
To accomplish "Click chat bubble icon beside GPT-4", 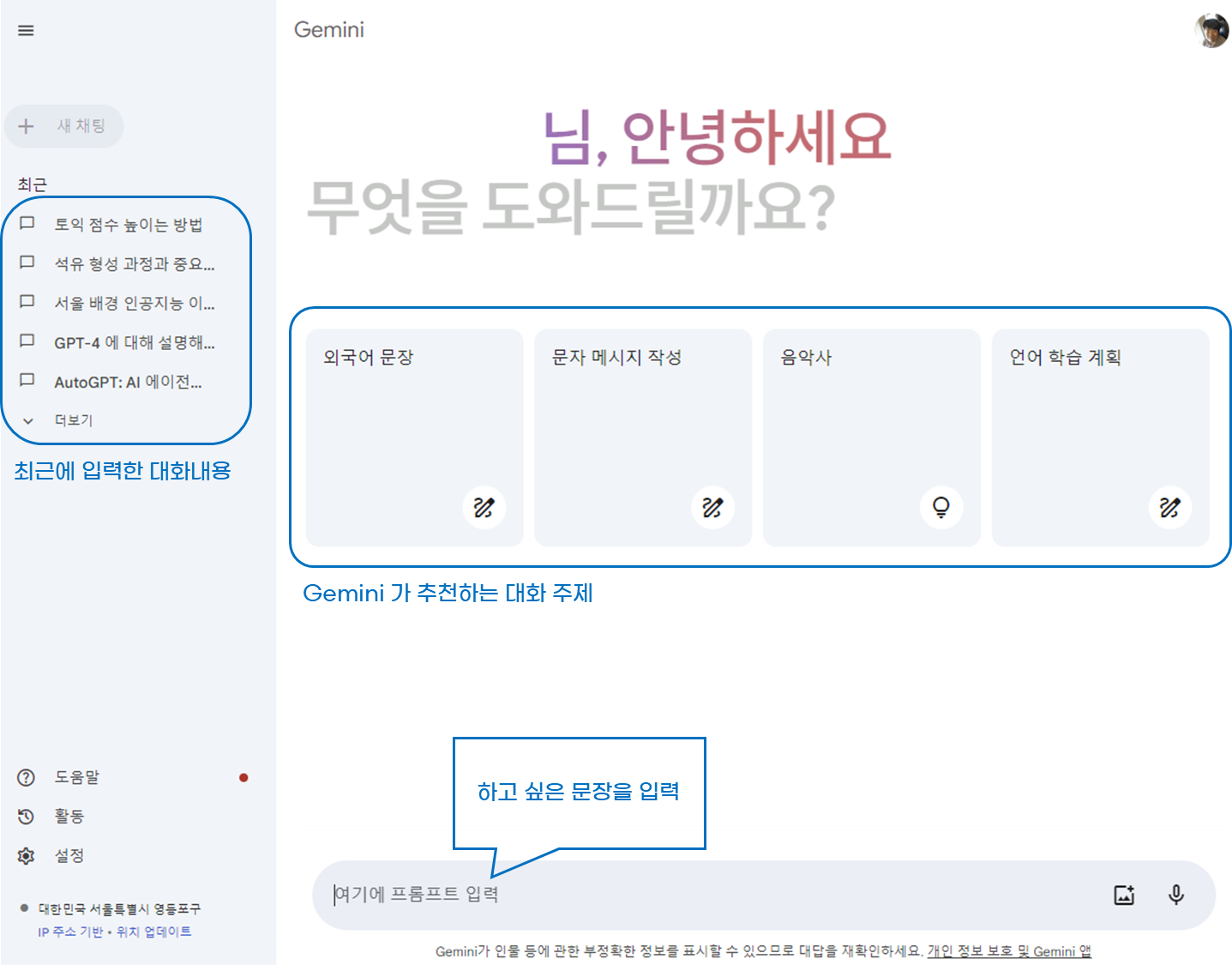I will pyautogui.click(x=27, y=341).
